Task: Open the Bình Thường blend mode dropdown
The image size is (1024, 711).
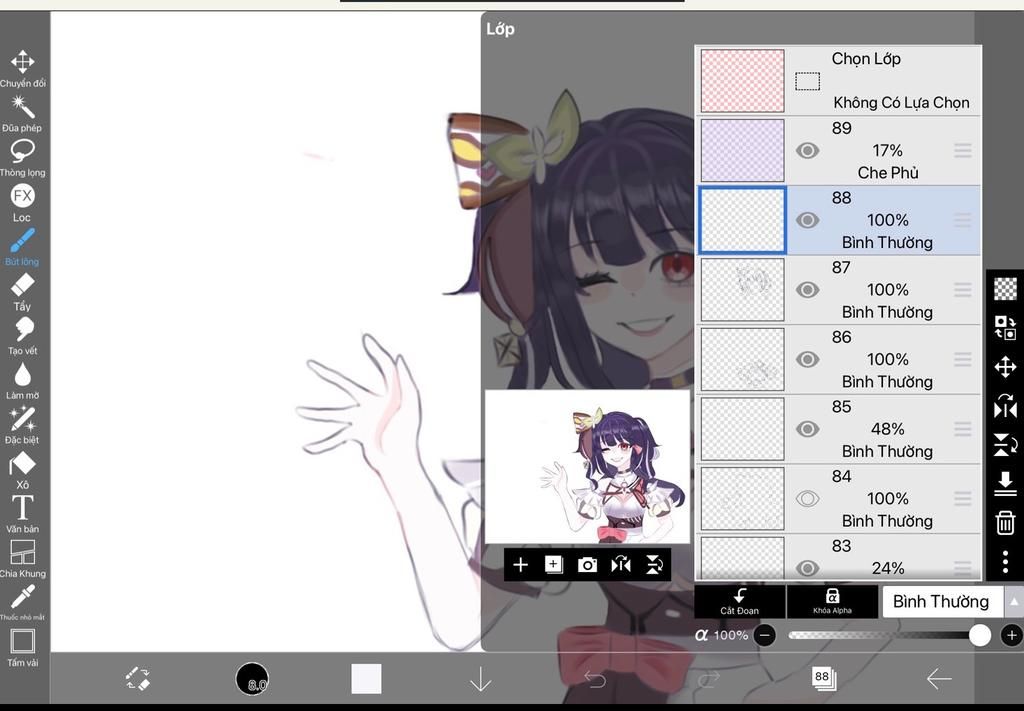Action: tap(941, 601)
